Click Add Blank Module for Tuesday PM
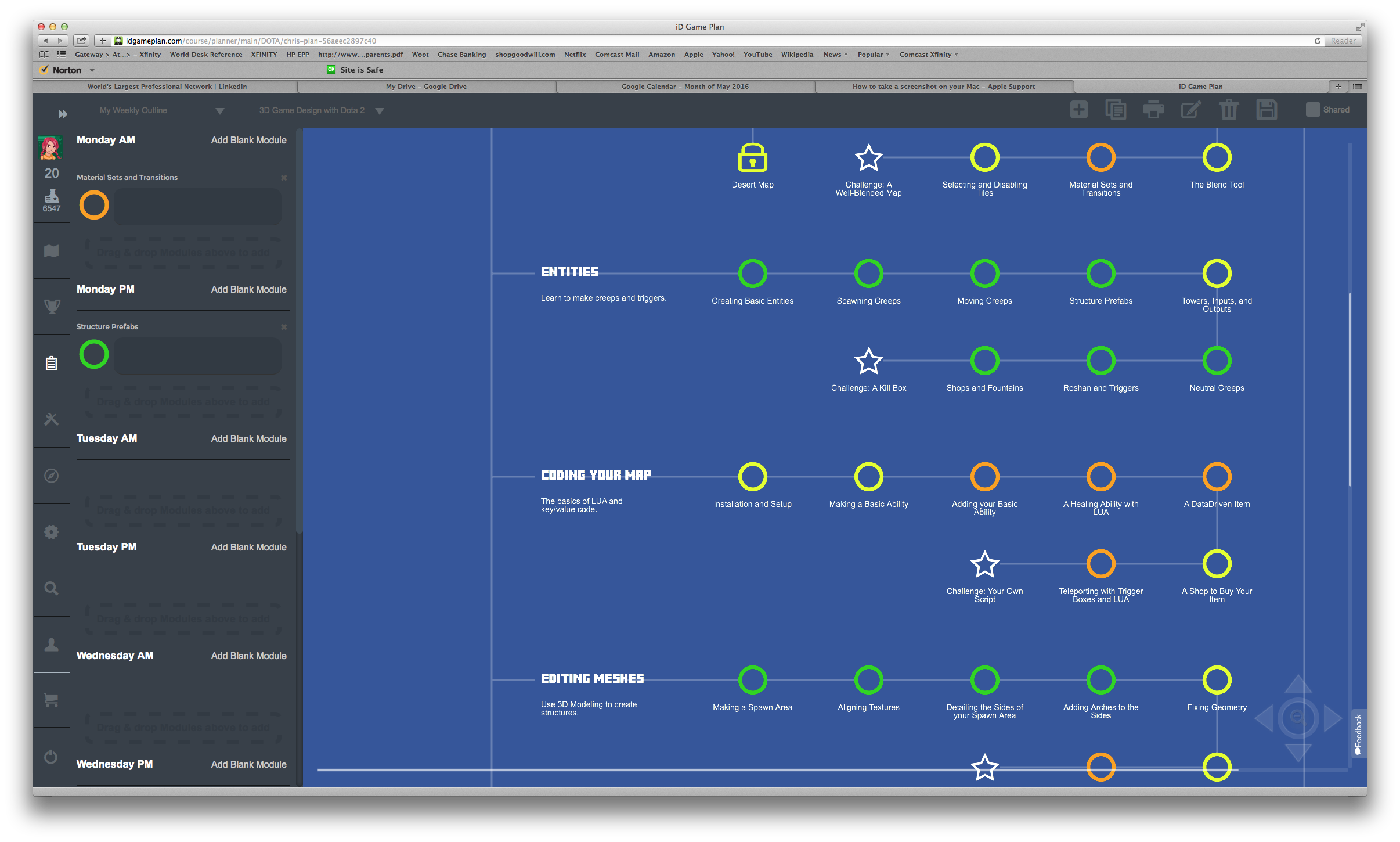 (x=248, y=547)
